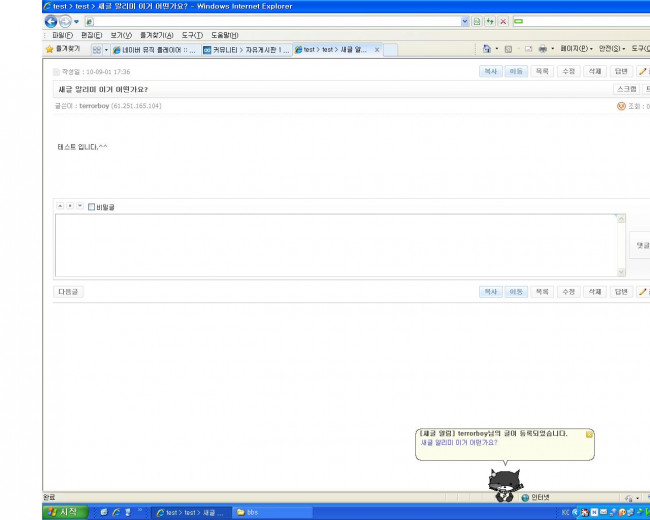This screenshot has height=520, width=650.
Task: Refresh the page with the green arrows icon
Action: (490, 22)
